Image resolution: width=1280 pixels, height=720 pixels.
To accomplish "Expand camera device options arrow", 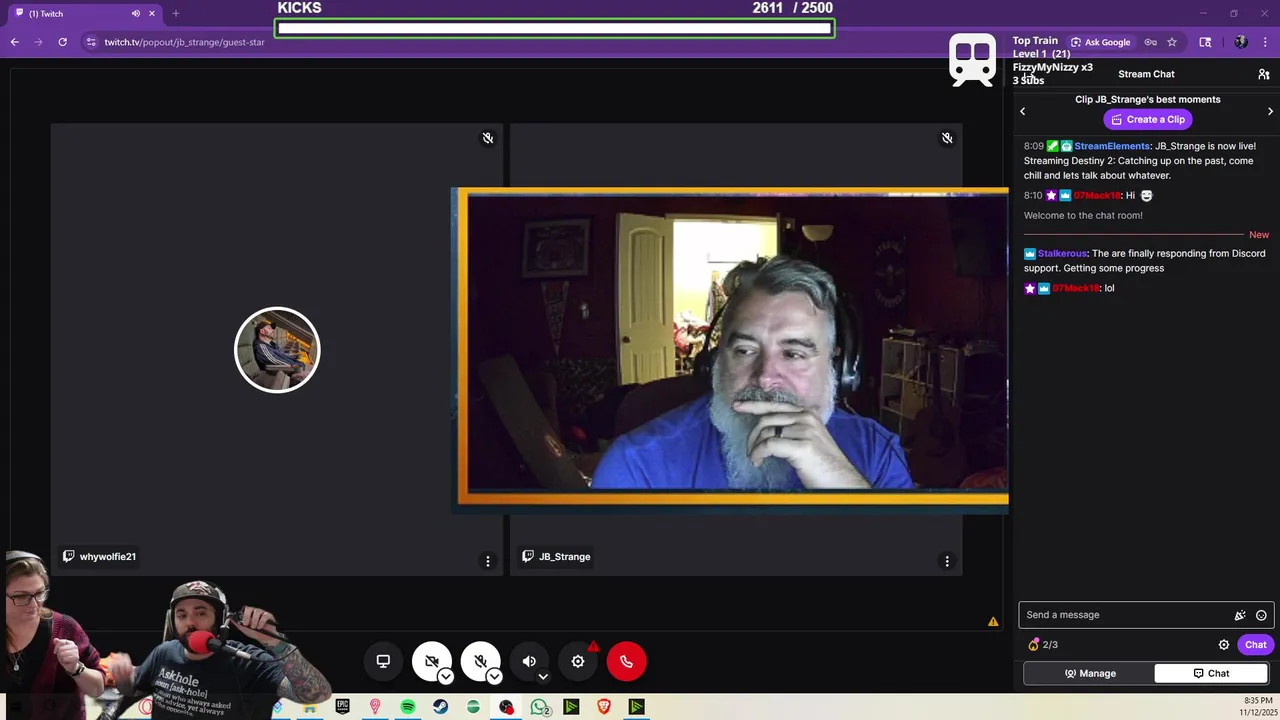I will (446, 677).
